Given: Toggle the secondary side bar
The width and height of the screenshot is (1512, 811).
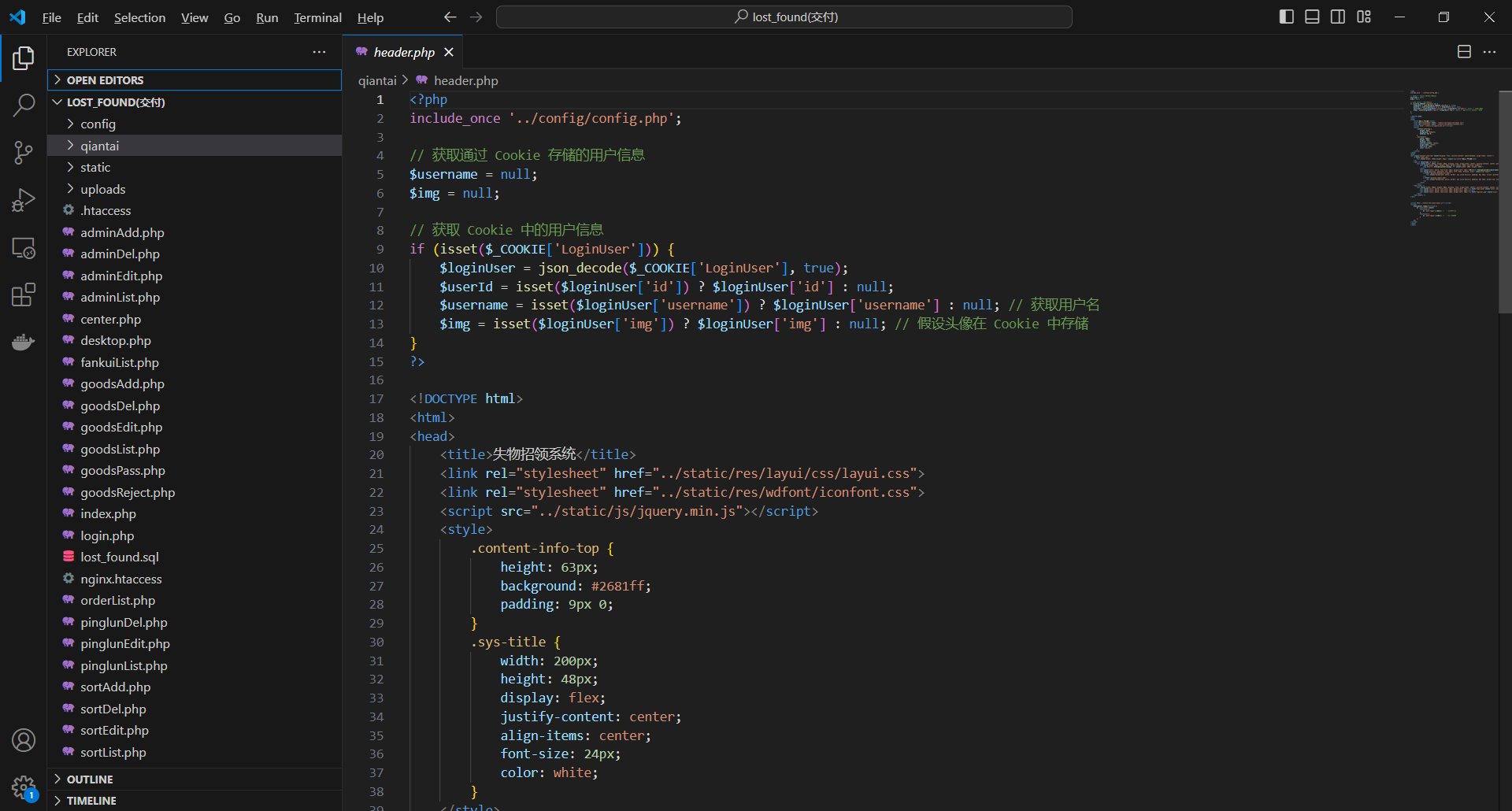Looking at the screenshot, I should 1338,17.
